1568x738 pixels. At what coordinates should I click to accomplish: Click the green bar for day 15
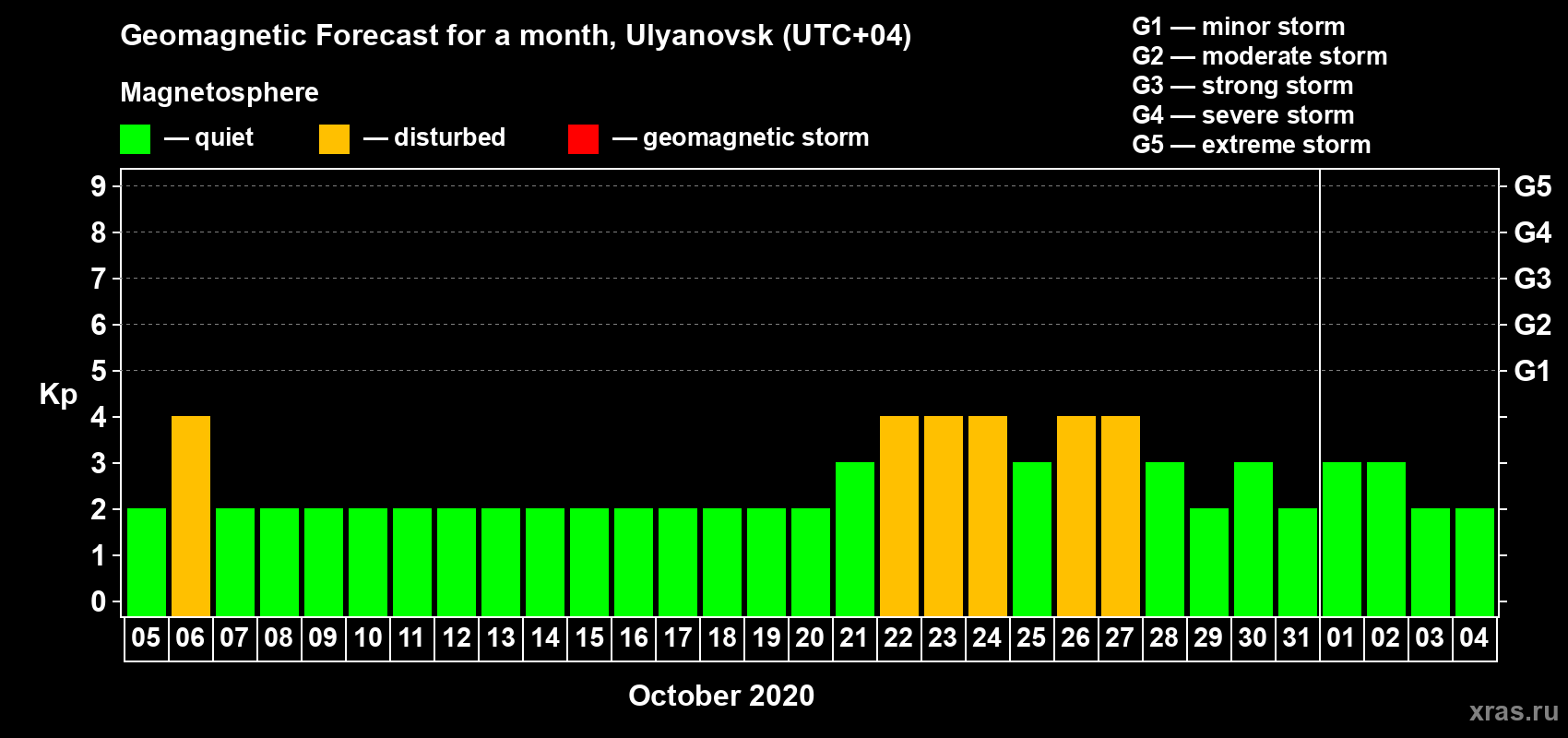pyautogui.click(x=589, y=562)
